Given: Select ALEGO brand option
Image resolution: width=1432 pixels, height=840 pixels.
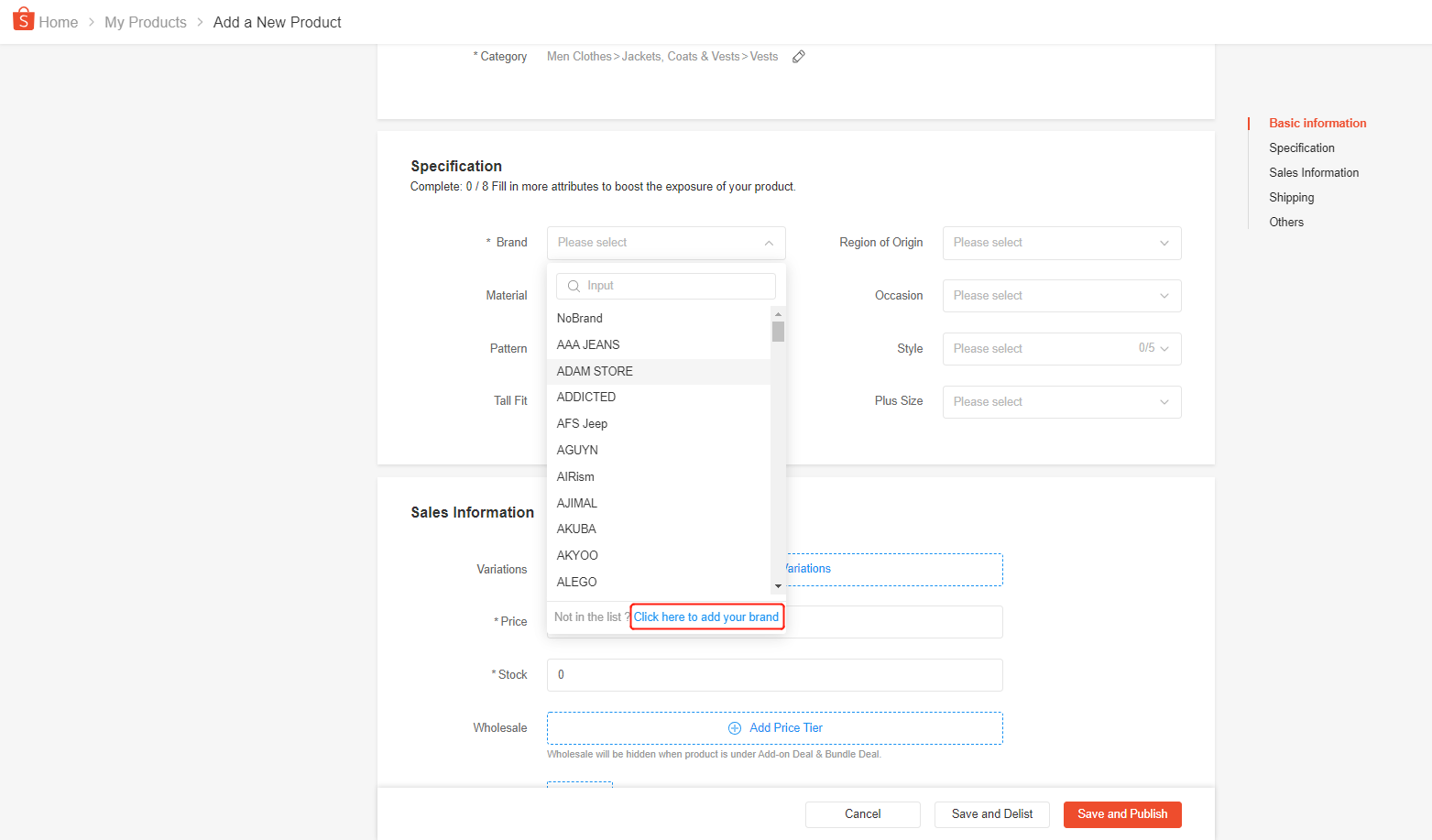Looking at the screenshot, I should (x=659, y=582).
